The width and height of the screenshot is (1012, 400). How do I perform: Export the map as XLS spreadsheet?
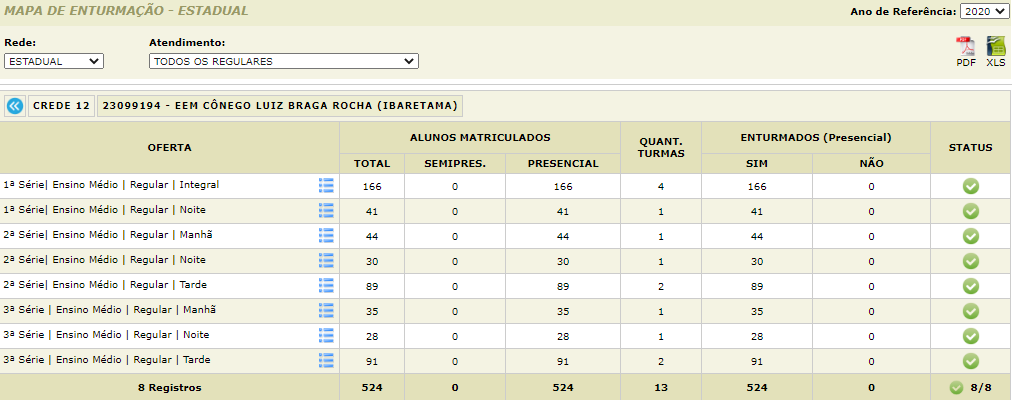996,52
